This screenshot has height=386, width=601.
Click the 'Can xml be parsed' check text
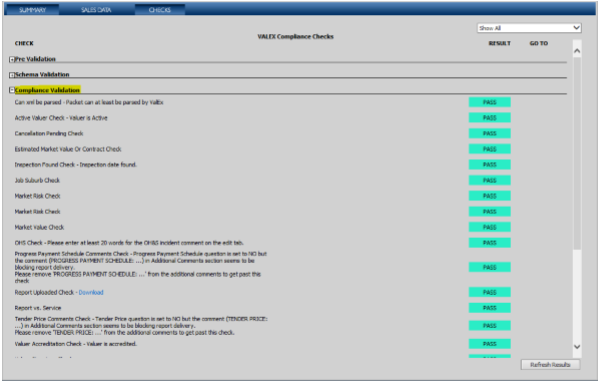89,102
